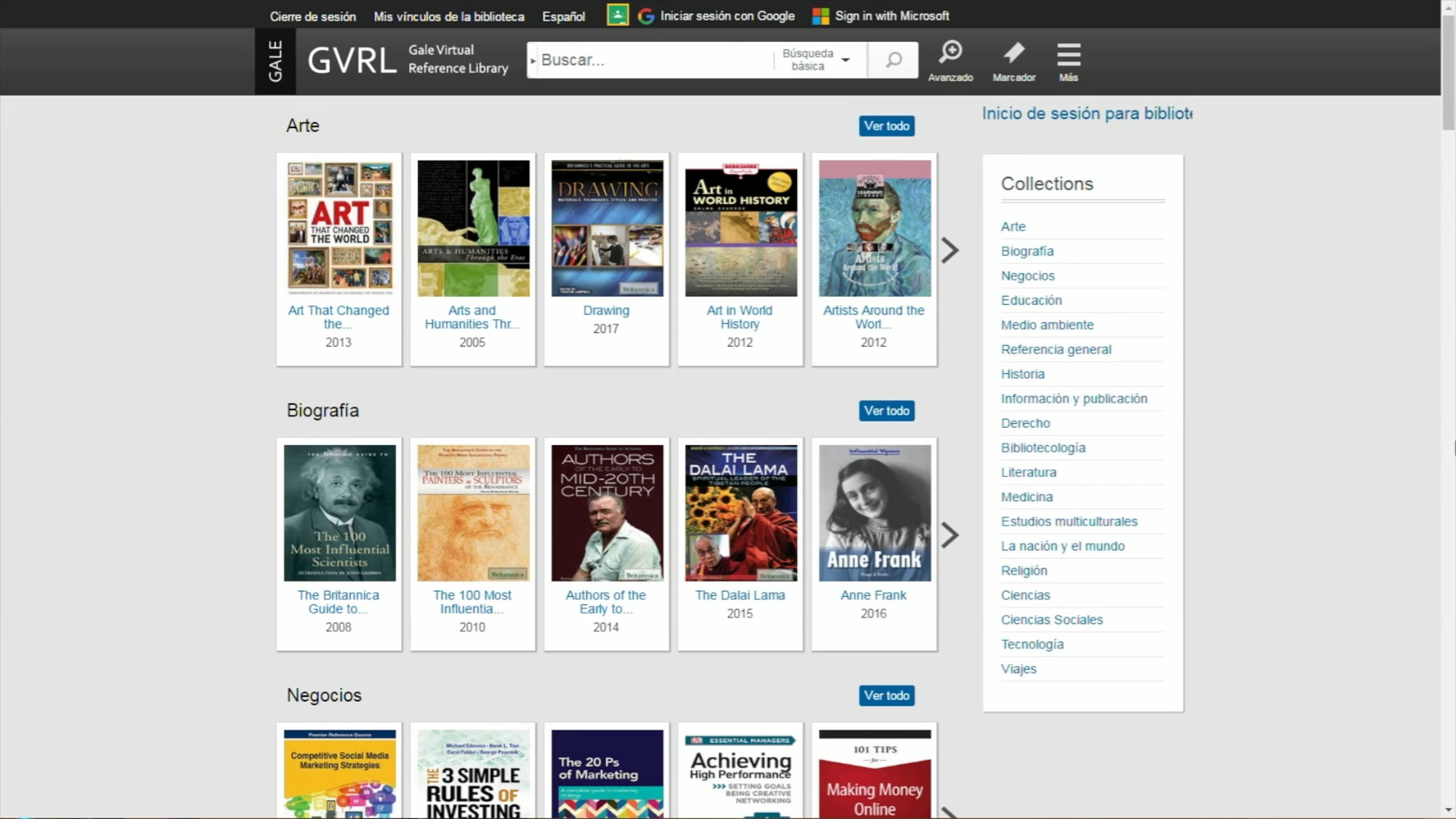Click the Google logo icon
This screenshot has height=819, width=1456.
coord(646,16)
